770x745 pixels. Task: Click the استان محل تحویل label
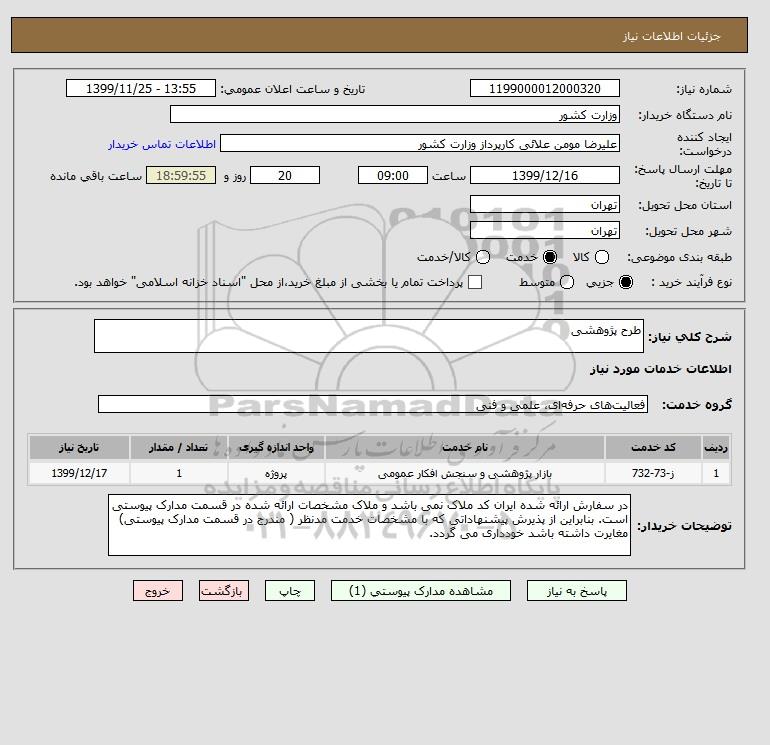point(685,205)
